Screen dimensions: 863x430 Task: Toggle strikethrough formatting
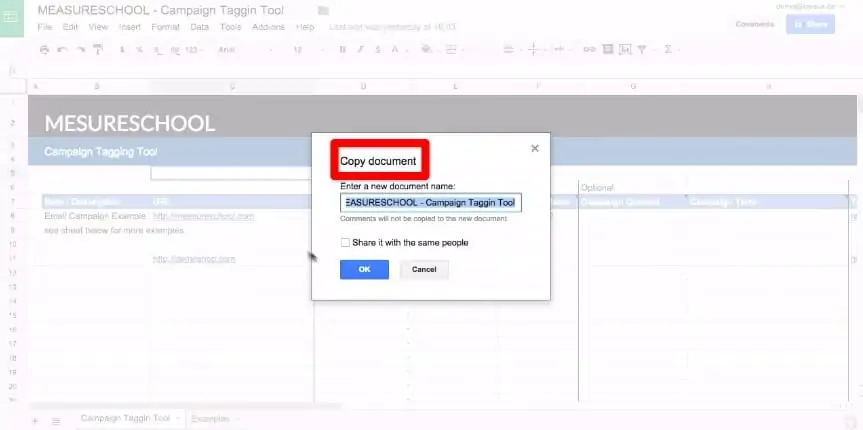[x=378, y=50]
